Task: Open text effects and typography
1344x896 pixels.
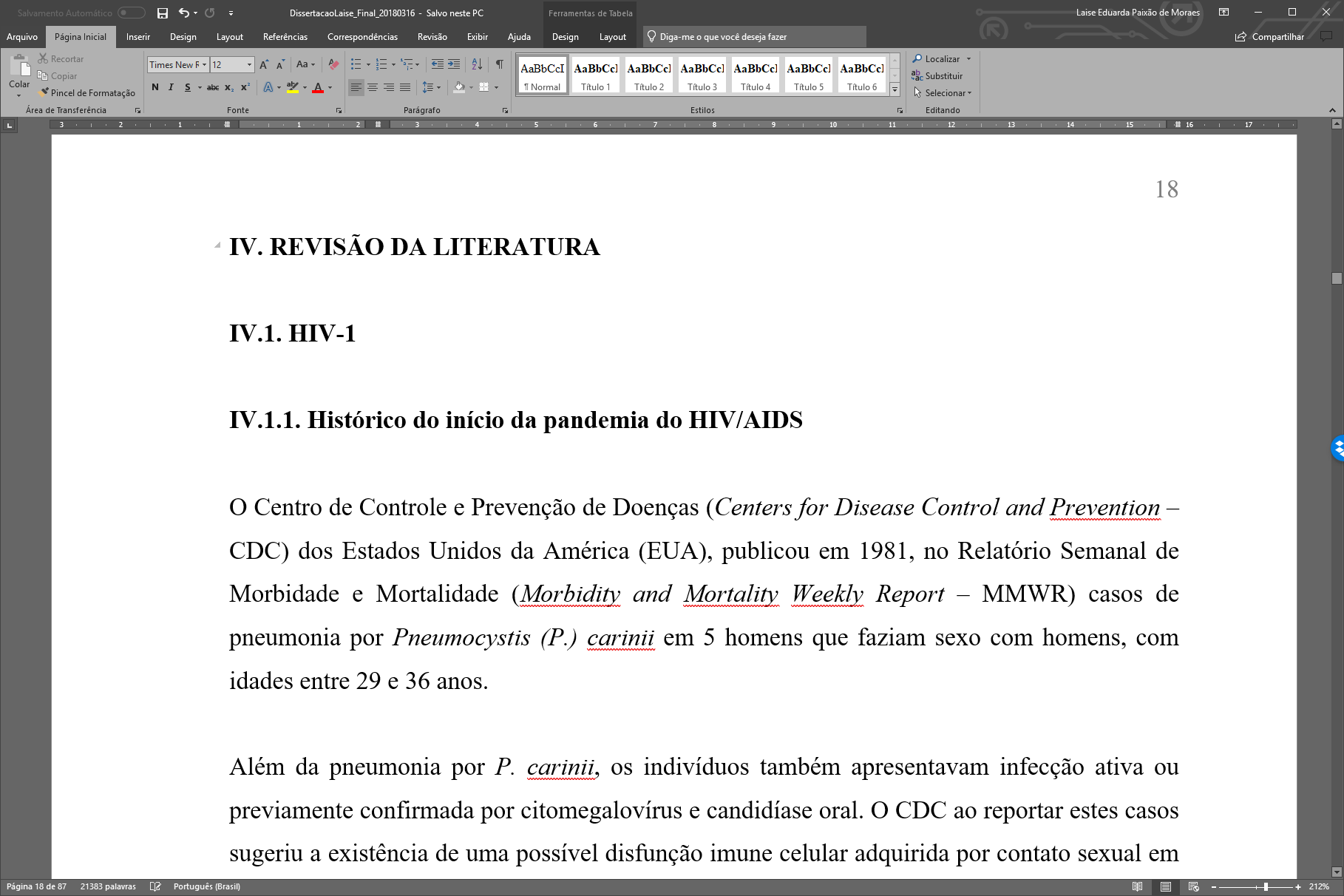Action: coord(268,87)
